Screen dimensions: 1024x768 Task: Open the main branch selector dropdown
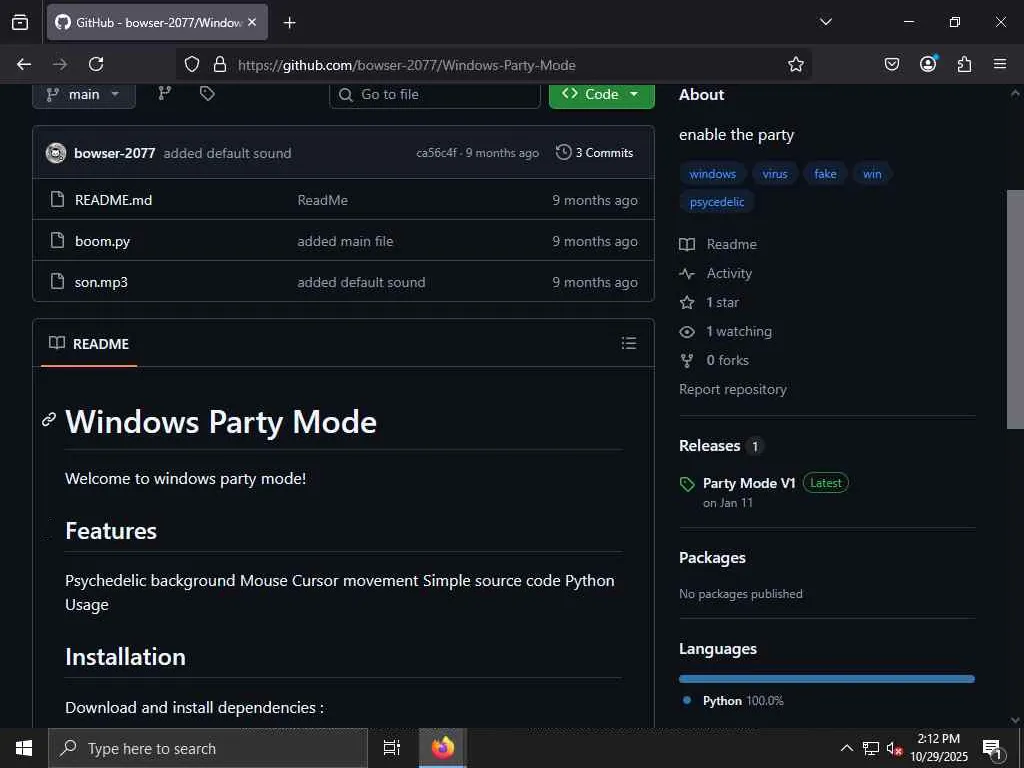click(x=84, y=95)
